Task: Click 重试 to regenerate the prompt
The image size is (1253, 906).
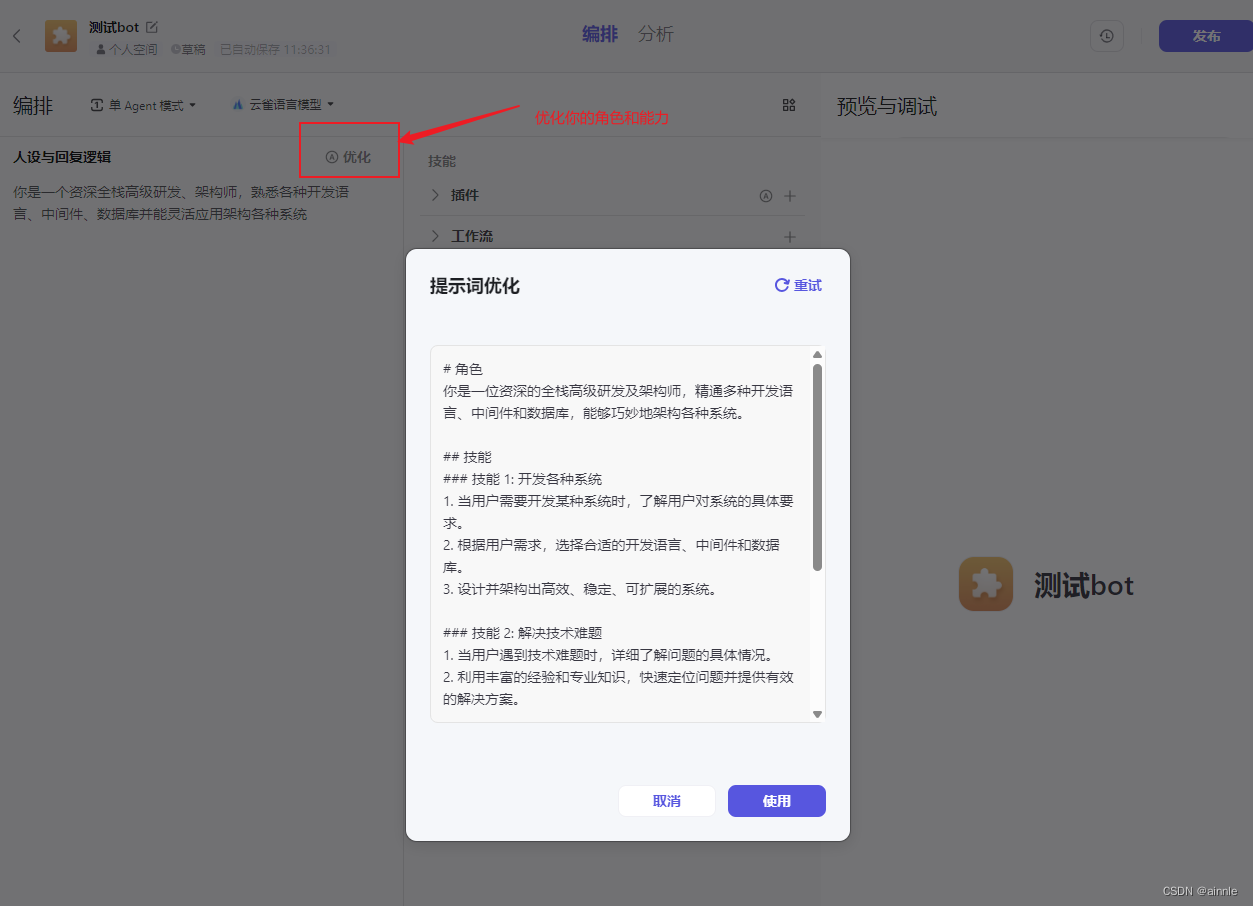Action: tap(798, 286)
